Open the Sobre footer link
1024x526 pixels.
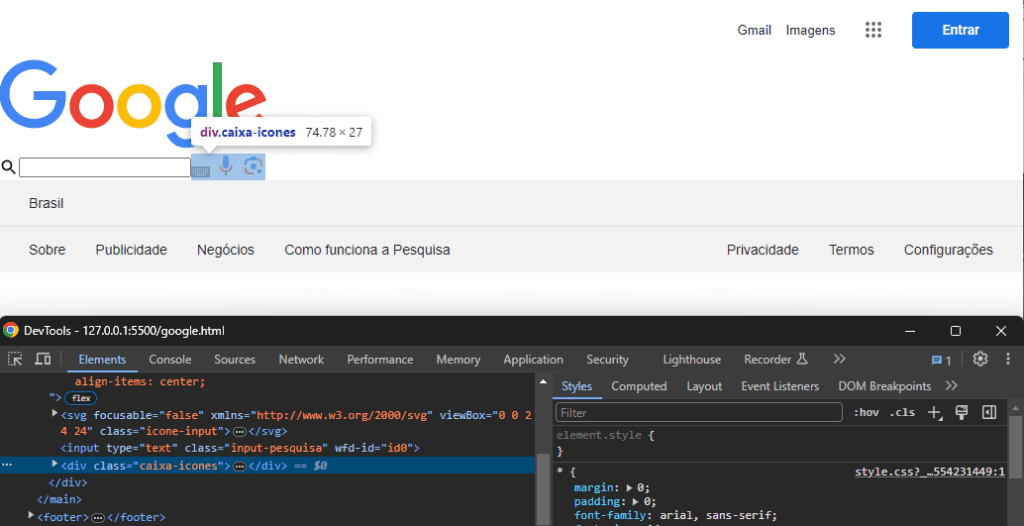47,250
